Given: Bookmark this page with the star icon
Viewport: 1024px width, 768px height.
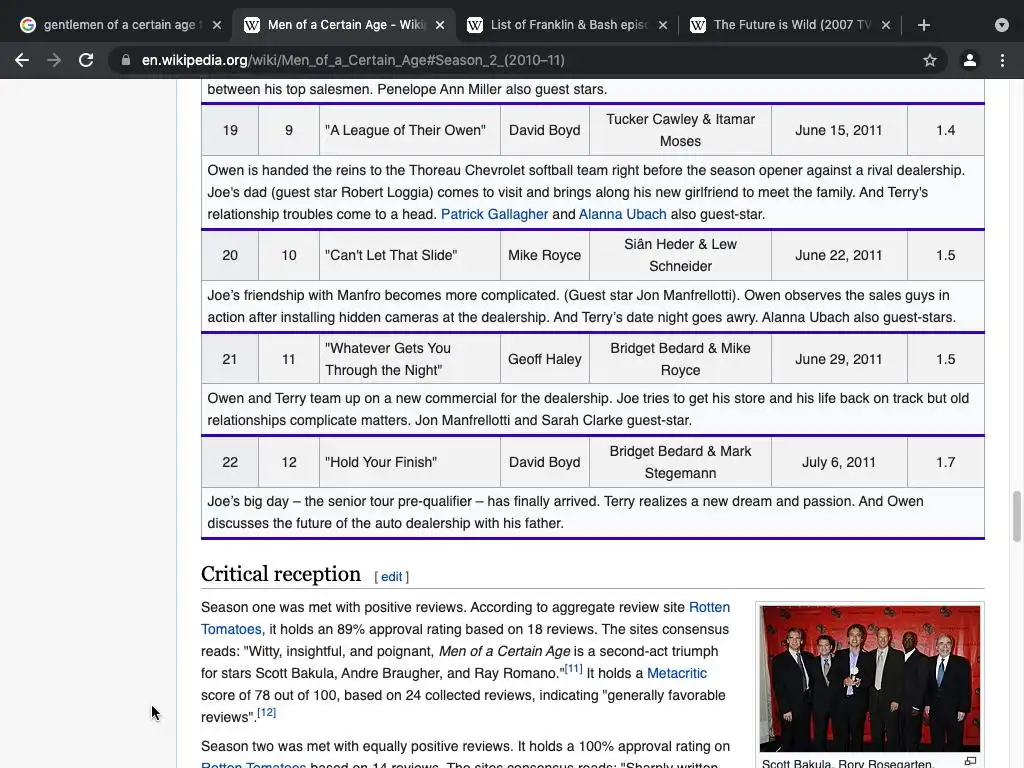Looking at the screenshot, I should point(930,60).
